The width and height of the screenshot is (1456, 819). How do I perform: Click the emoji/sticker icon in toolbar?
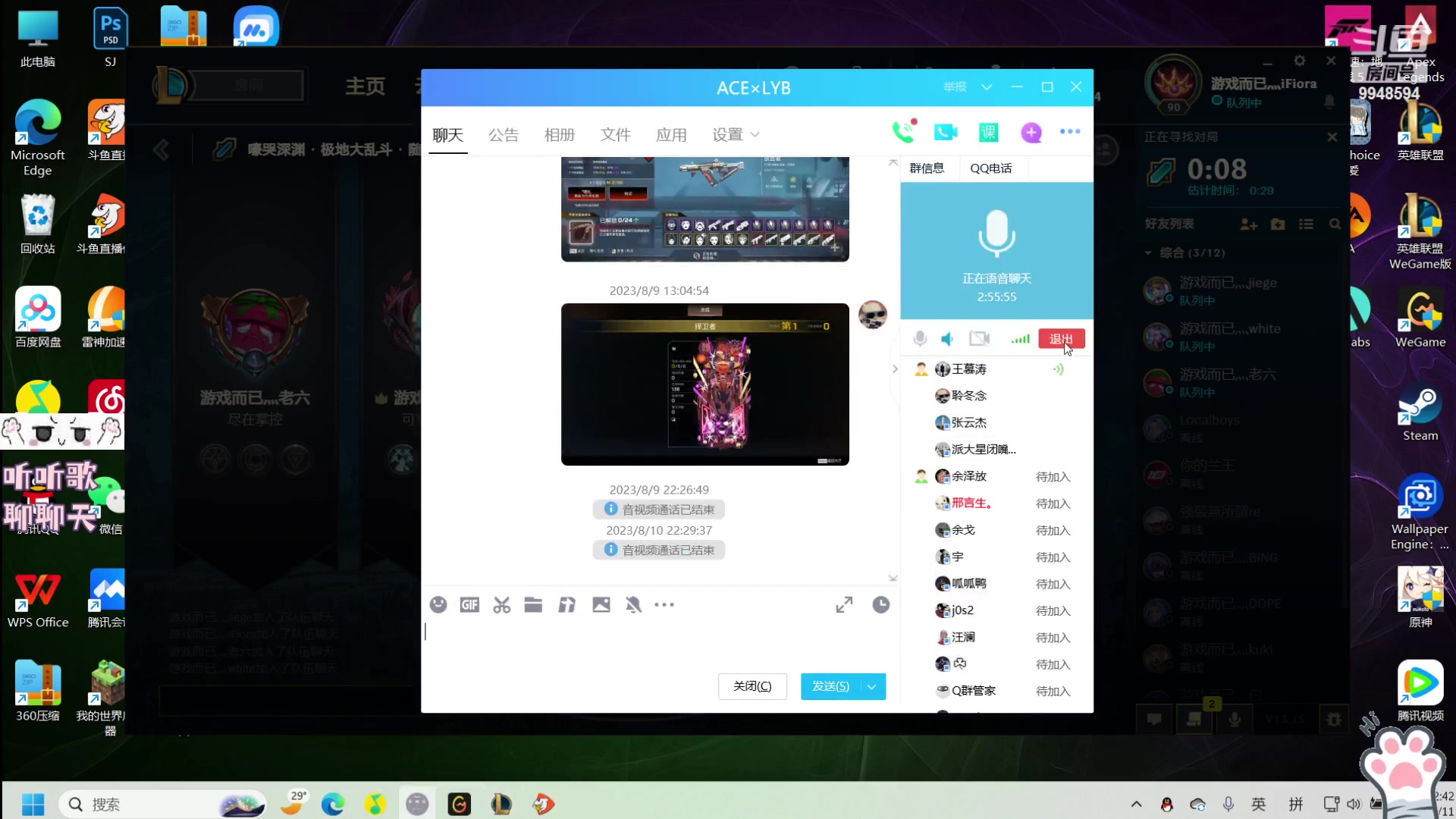coord(438,604)
